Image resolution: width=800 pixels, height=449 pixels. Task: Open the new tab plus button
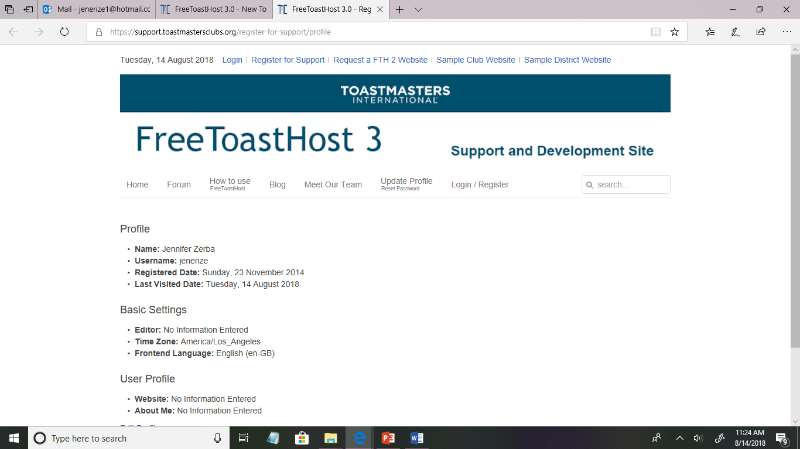(399, 9)
